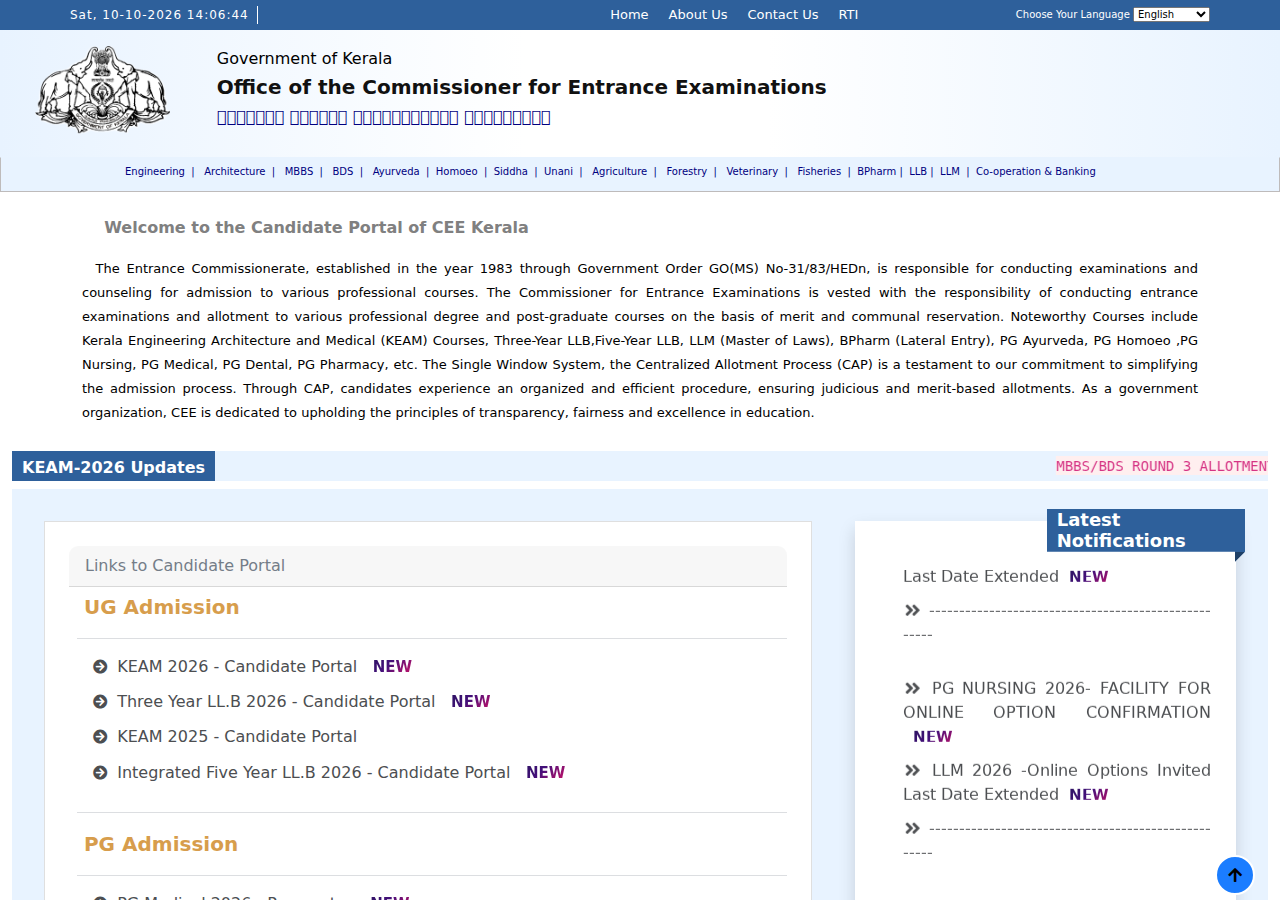Open the About Us menu item
The width and height of the screenshot is (1280, 900).
click(x=698, y=14)
